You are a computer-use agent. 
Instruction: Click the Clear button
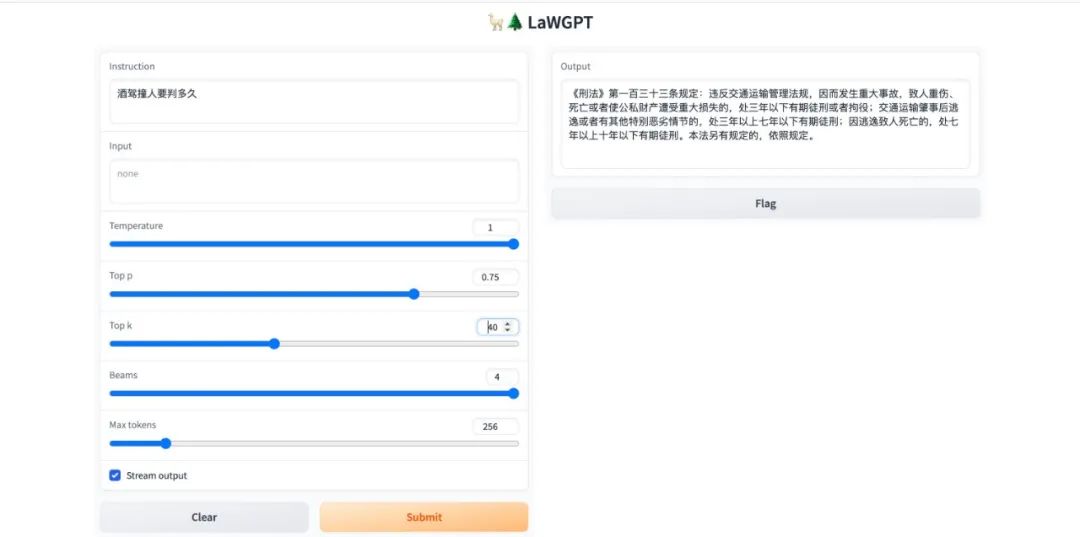204,517
